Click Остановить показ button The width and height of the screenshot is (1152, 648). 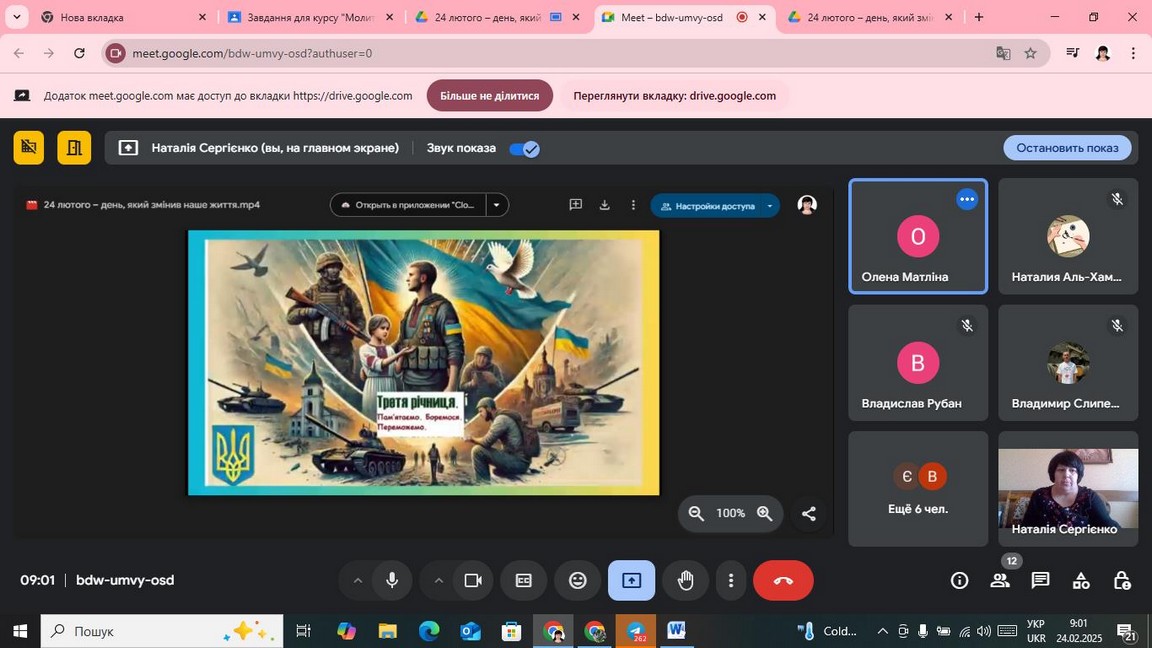(1067, 148)
